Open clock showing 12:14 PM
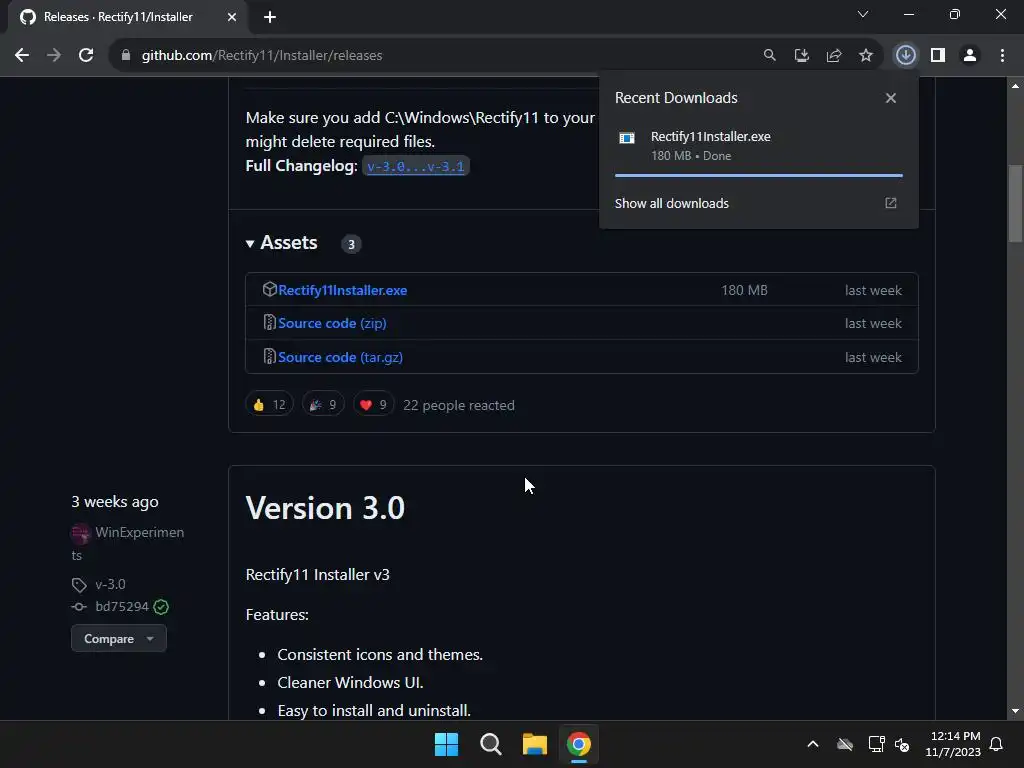Image resolution: width=1024 pixels, height=768 pixels. click(x=953, y=744)
